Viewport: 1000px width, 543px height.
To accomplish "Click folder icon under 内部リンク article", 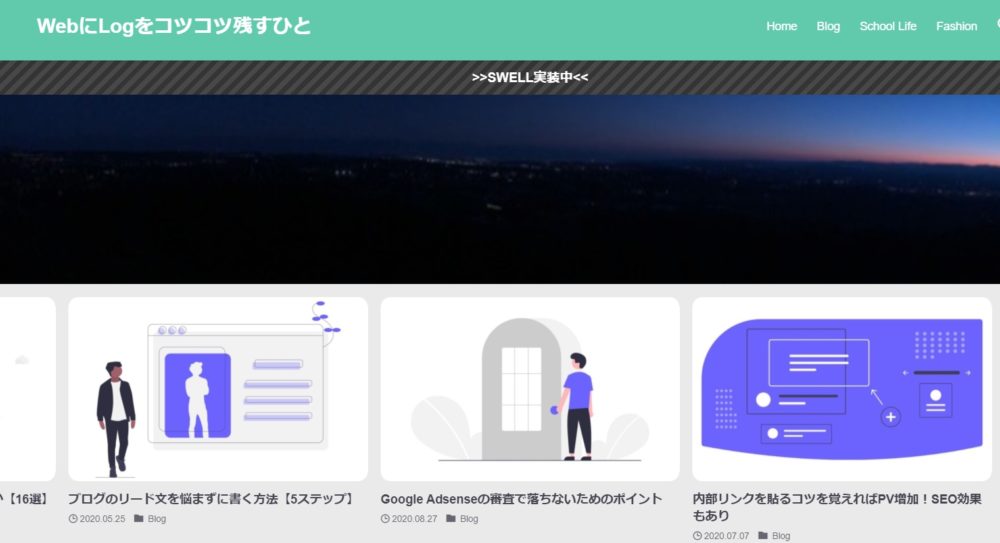I will (x=763, y=536).
